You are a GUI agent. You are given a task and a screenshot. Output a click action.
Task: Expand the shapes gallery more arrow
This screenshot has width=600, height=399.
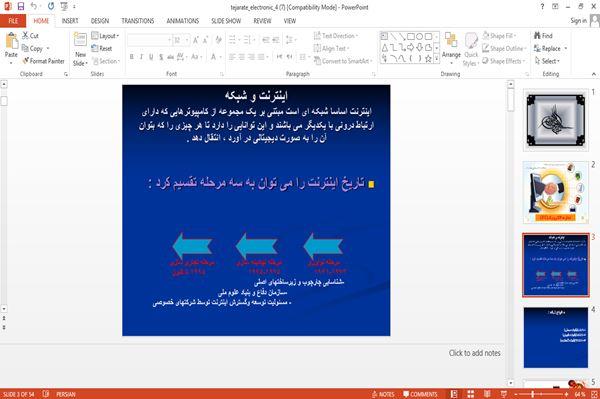(436, 59)
